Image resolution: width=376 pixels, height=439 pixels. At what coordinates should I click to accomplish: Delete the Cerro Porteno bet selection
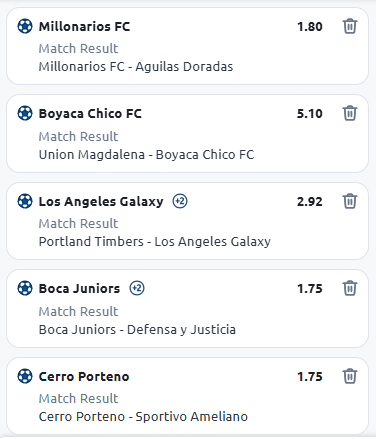click(350, 376)
